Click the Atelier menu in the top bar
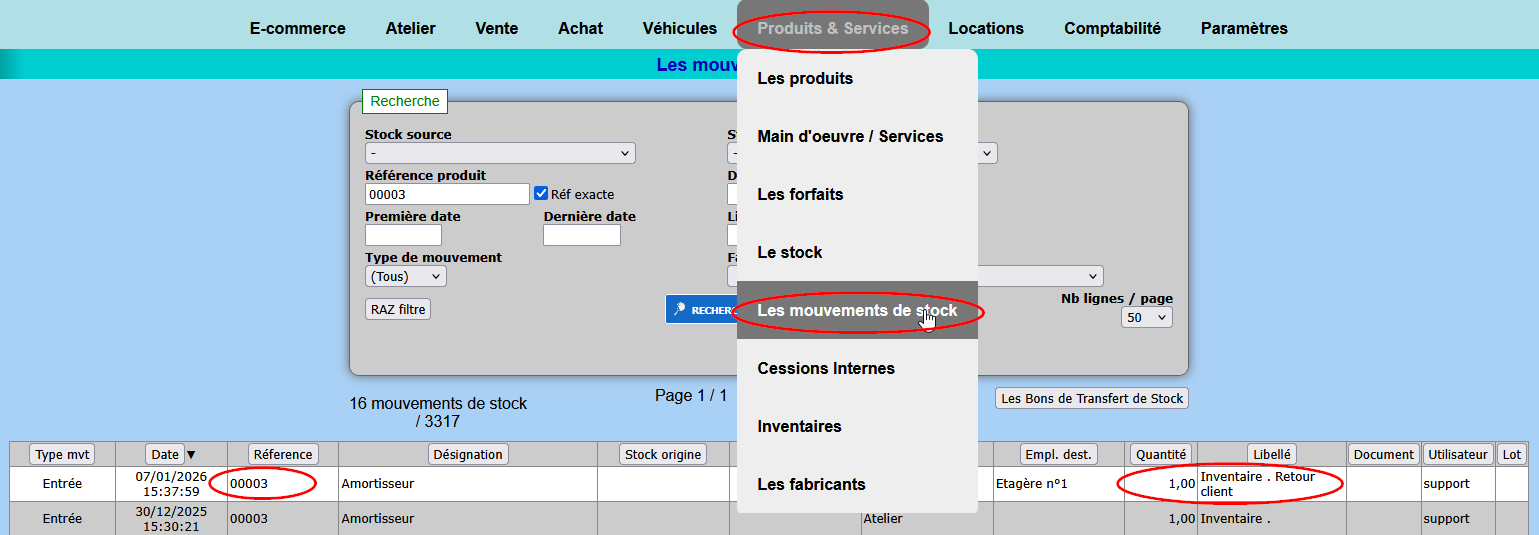 click(x=410, y=28)
